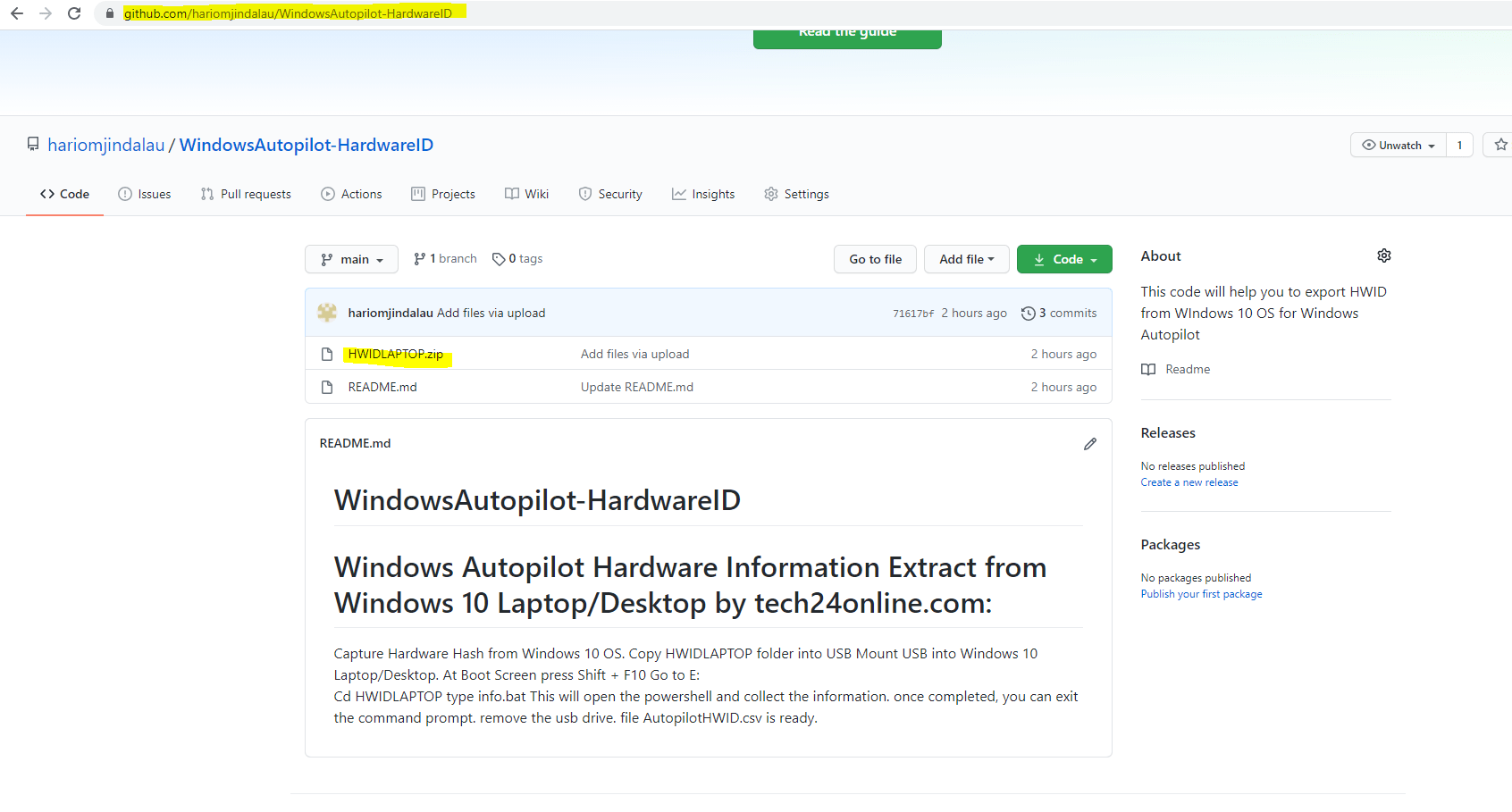
Task: Click the Go to file button
Action: click(x=874, y=259)
